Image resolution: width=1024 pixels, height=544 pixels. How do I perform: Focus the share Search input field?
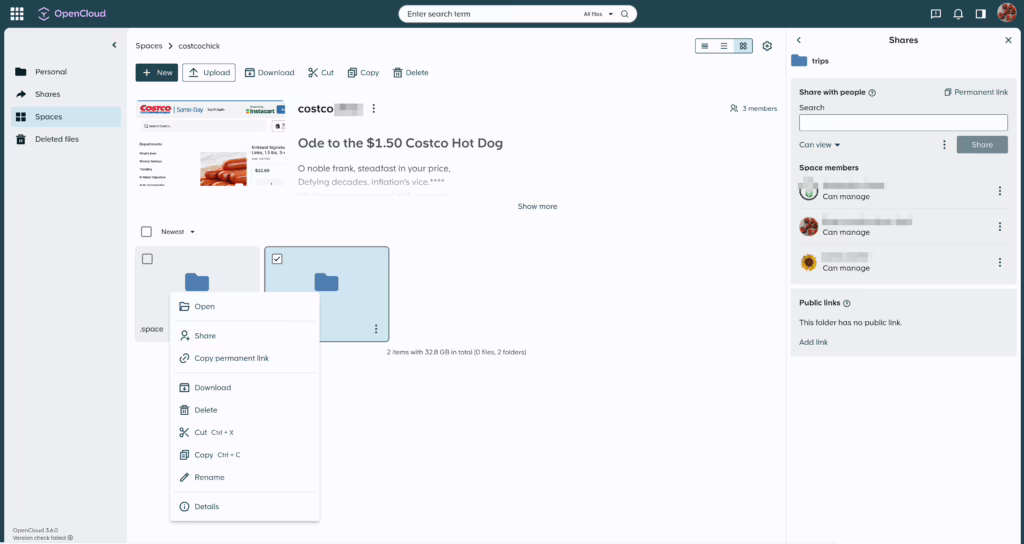coord(903,123)
